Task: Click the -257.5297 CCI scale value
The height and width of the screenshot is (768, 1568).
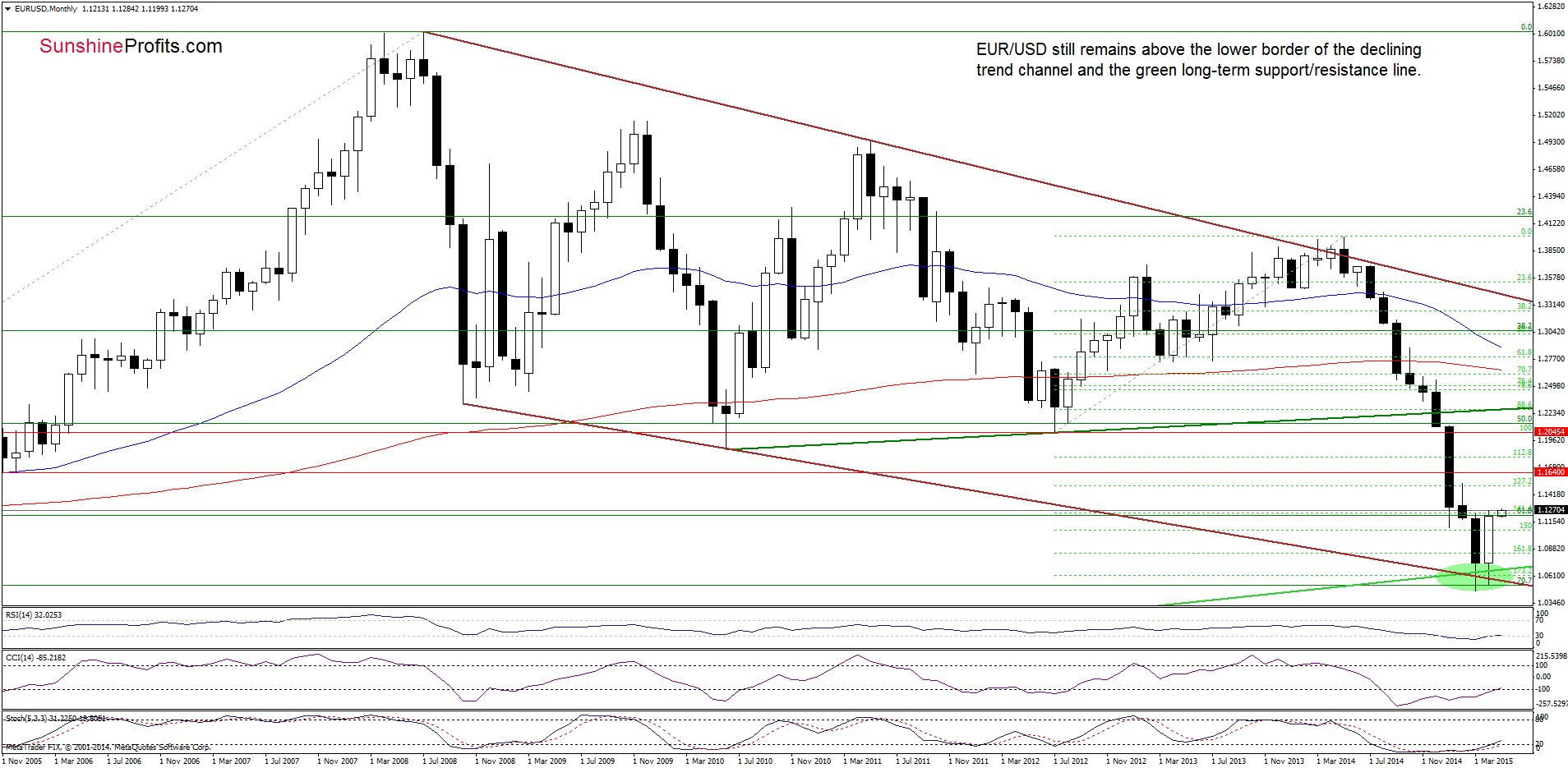Action: tap(1552, 704)
